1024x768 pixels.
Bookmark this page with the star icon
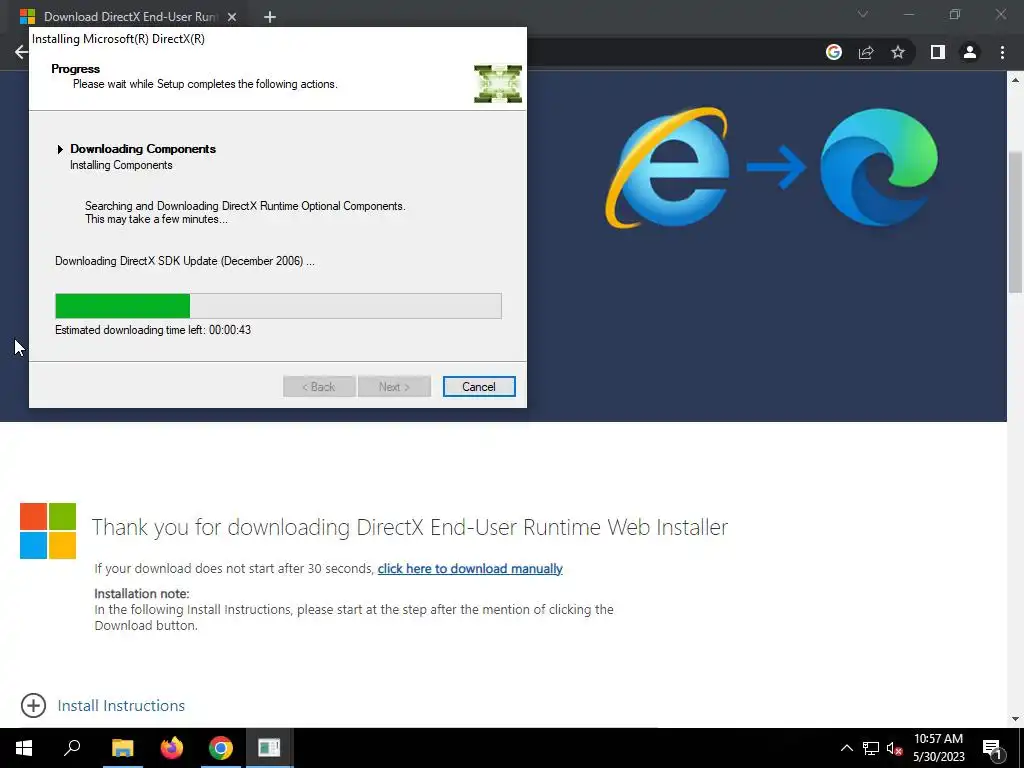click(898, 52)
